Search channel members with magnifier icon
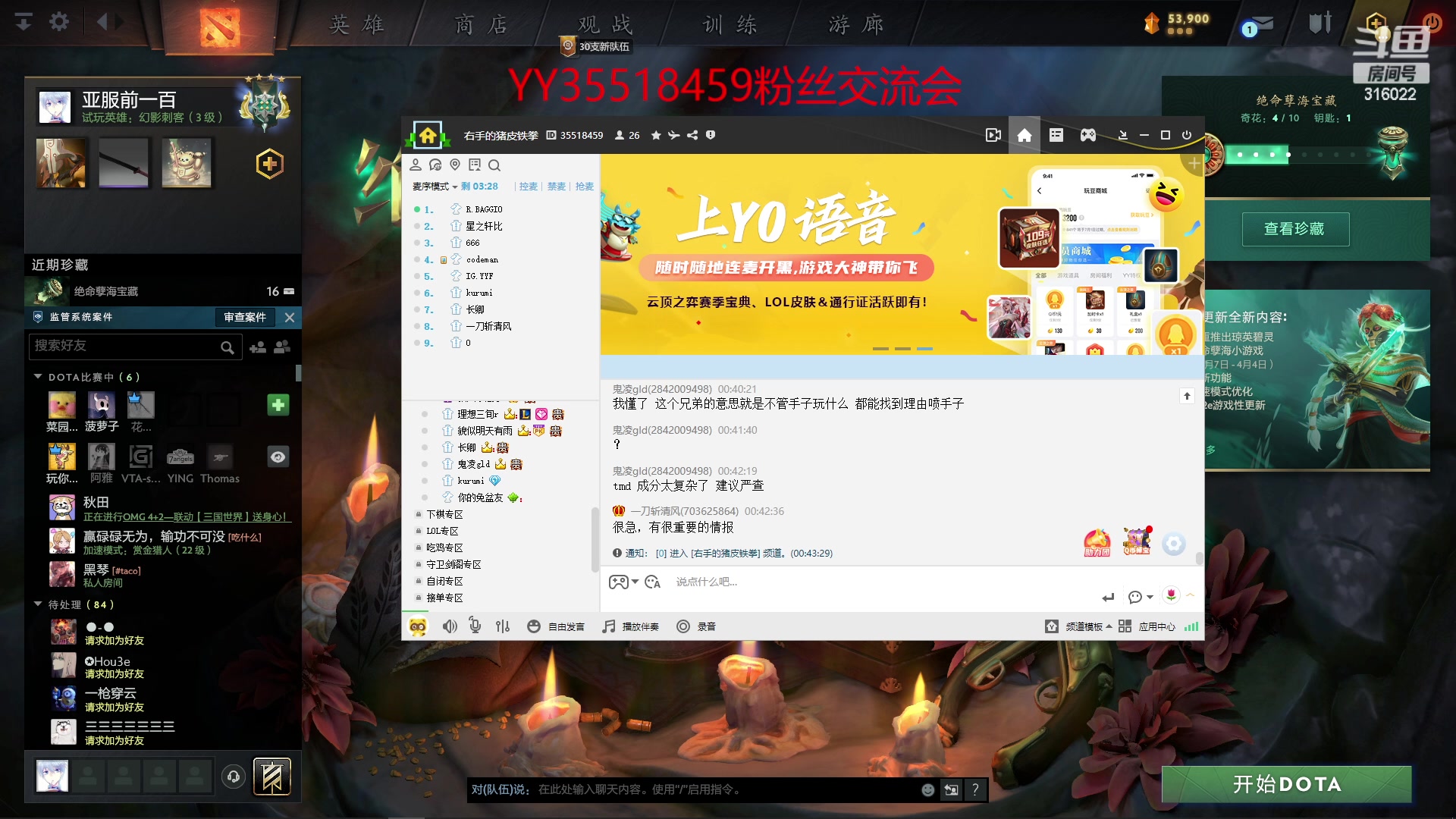Image resolution: width=1456 pixels, height=819 pixels. click(x=494, y=165)
